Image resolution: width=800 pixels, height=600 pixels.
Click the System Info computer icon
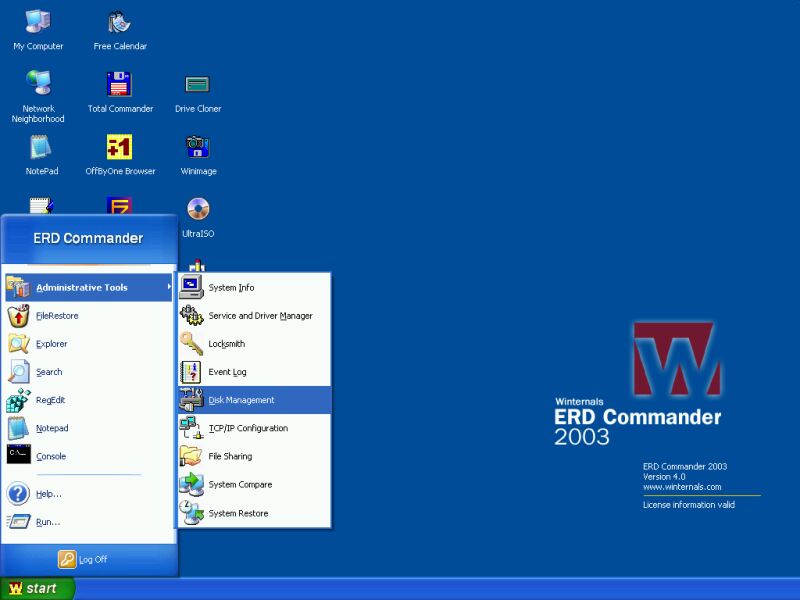pyautogui.click(x=191, y=287)
